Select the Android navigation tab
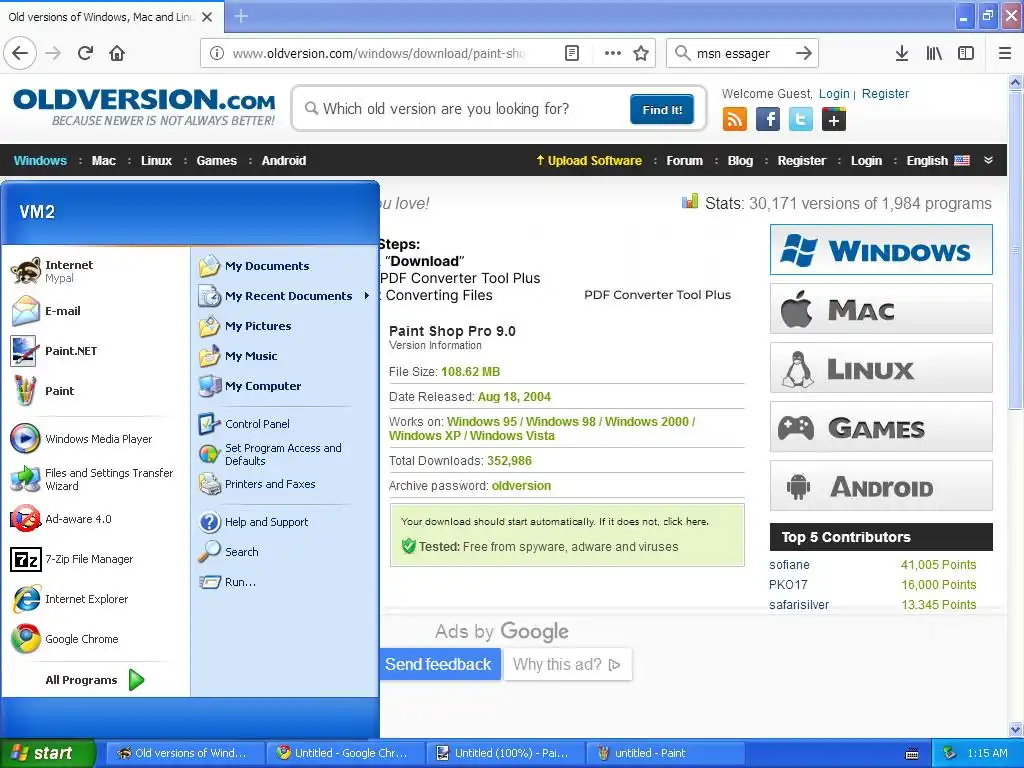The image size is (1024, 768). 283,161
